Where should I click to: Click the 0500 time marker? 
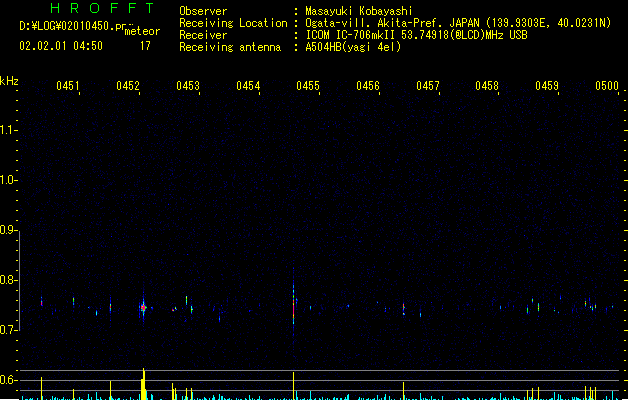[607, 86]
